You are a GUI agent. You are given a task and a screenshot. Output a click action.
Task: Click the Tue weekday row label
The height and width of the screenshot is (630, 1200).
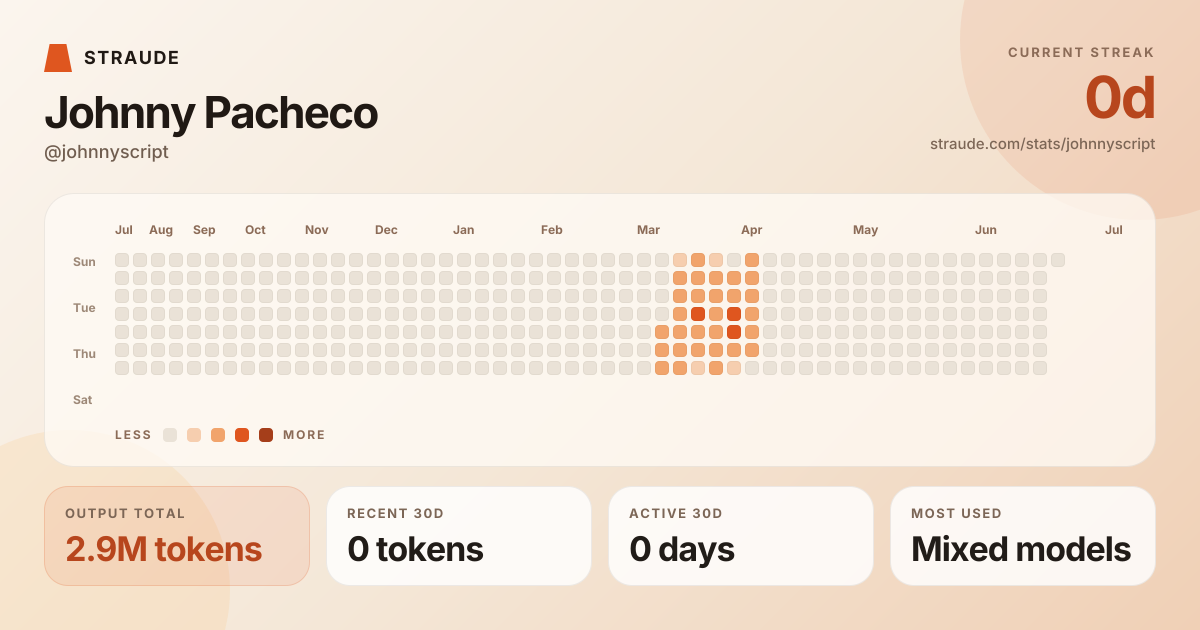[x=84, y=308]
